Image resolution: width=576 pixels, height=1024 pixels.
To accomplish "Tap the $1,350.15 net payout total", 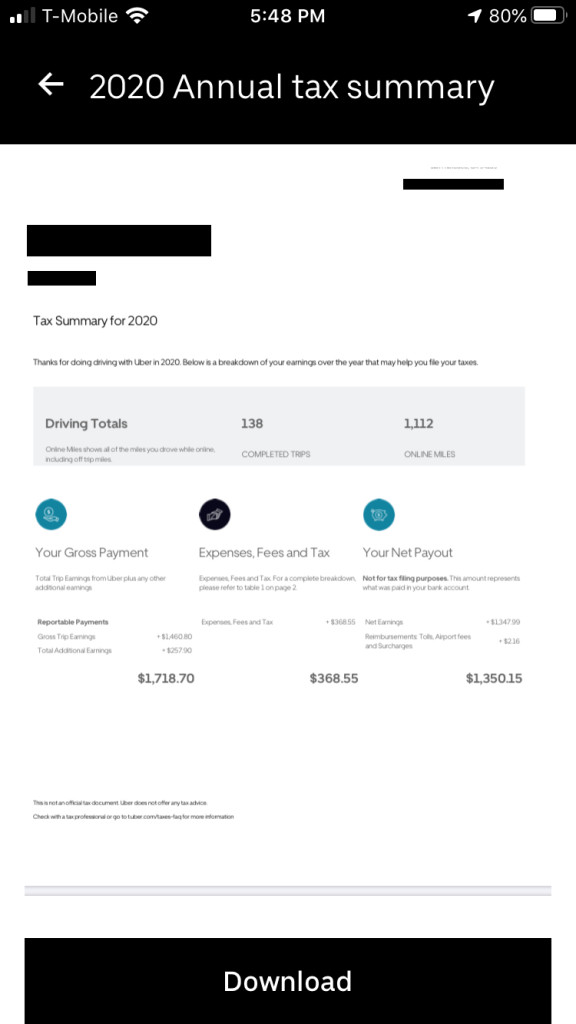I will tap(494, 679).
